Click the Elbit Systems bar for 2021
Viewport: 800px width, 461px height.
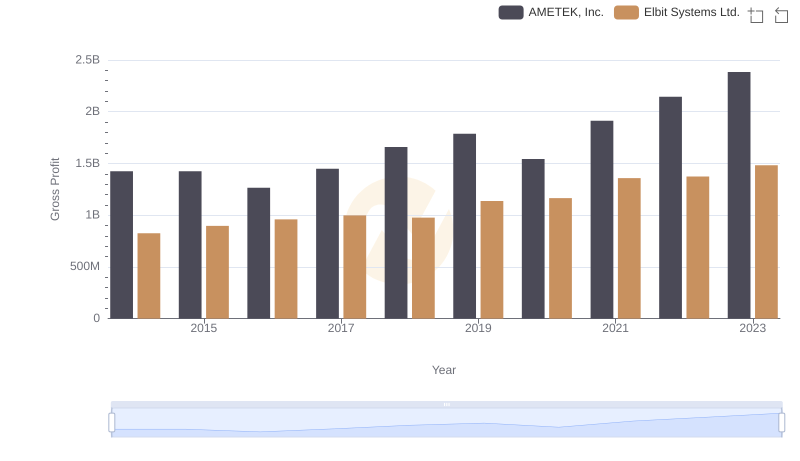pyautogui.click(x=629, y=248)
